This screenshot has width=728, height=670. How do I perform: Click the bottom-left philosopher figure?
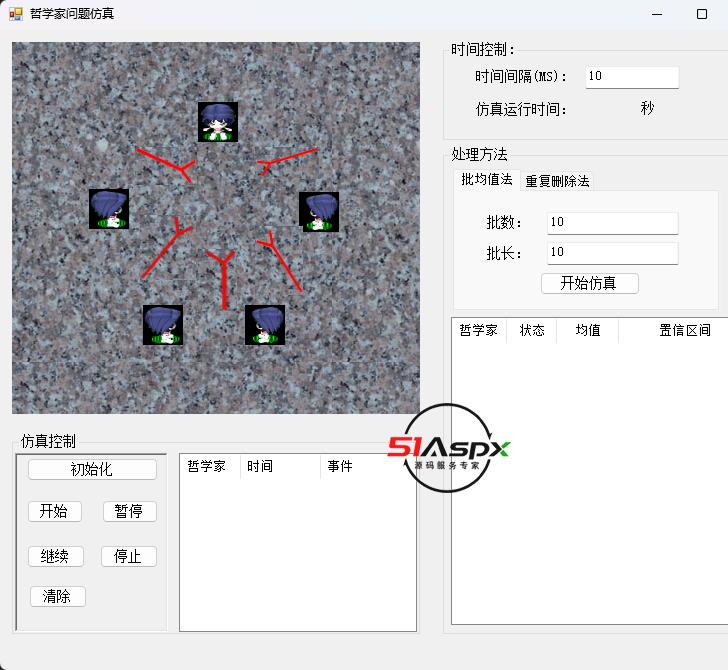point(162,325)
